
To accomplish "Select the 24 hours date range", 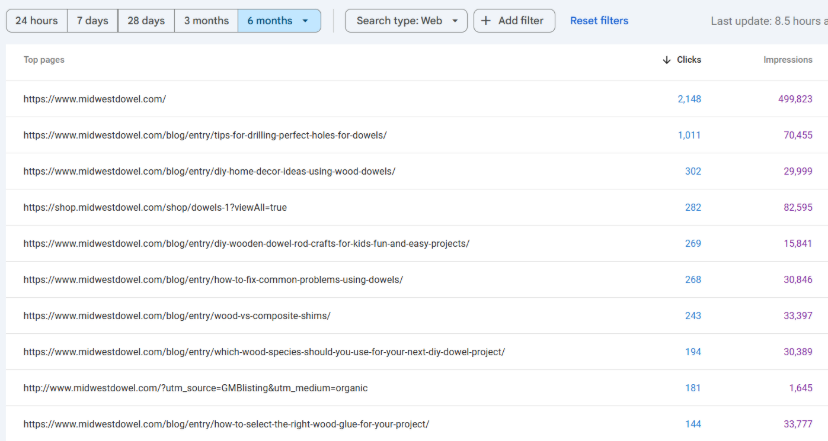I will (36, 21).
